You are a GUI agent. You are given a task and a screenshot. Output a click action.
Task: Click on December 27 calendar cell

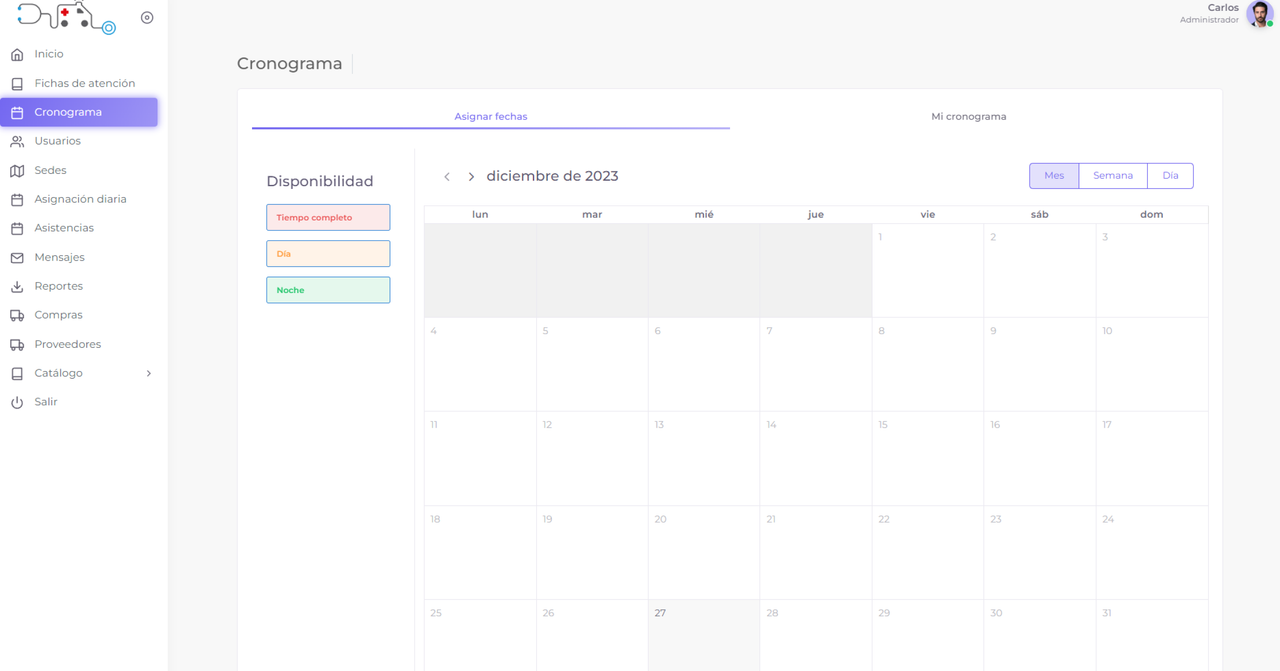703,635
